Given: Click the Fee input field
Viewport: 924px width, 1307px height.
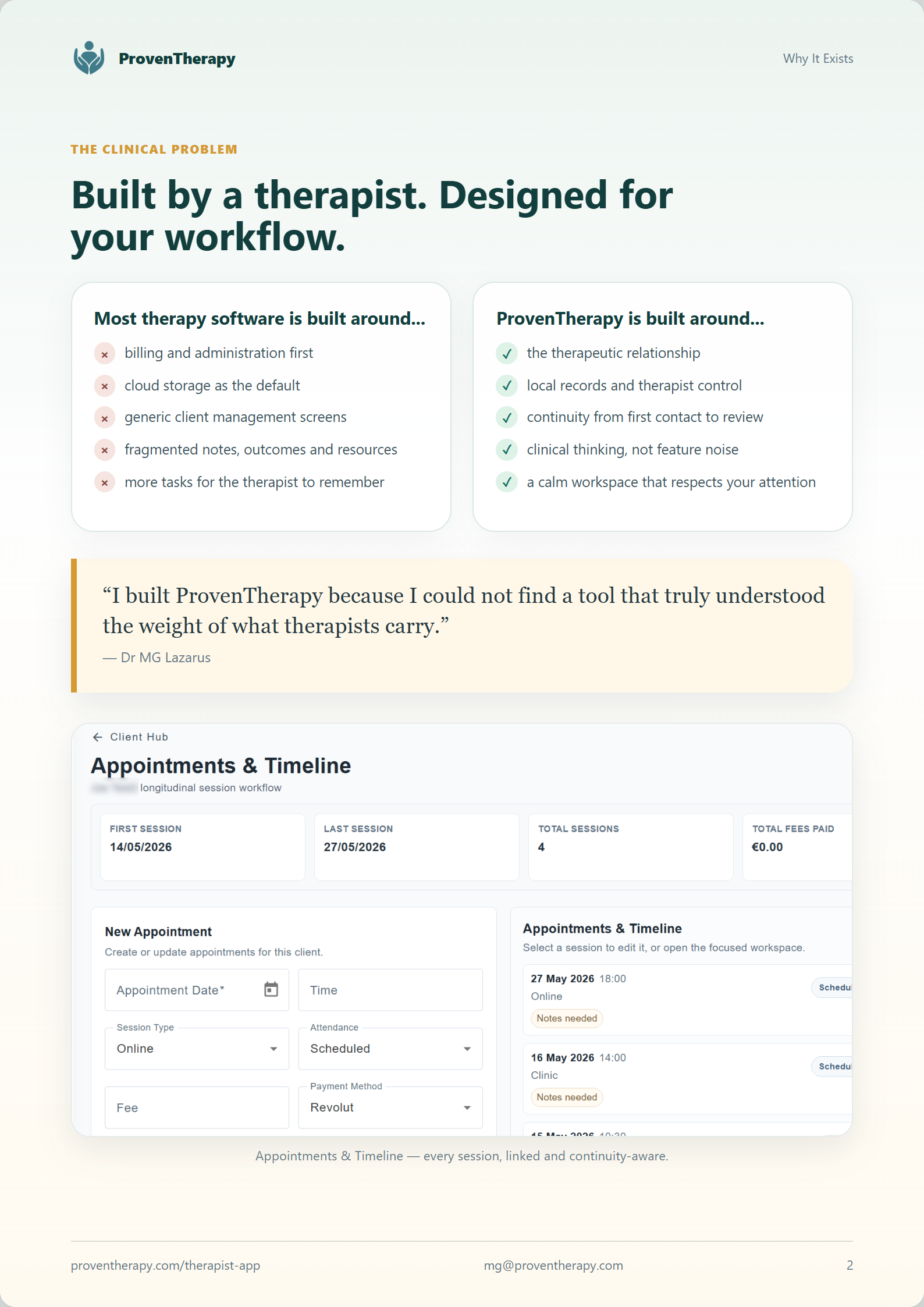Looking at the screenshot, I should tap(197, 1107).
